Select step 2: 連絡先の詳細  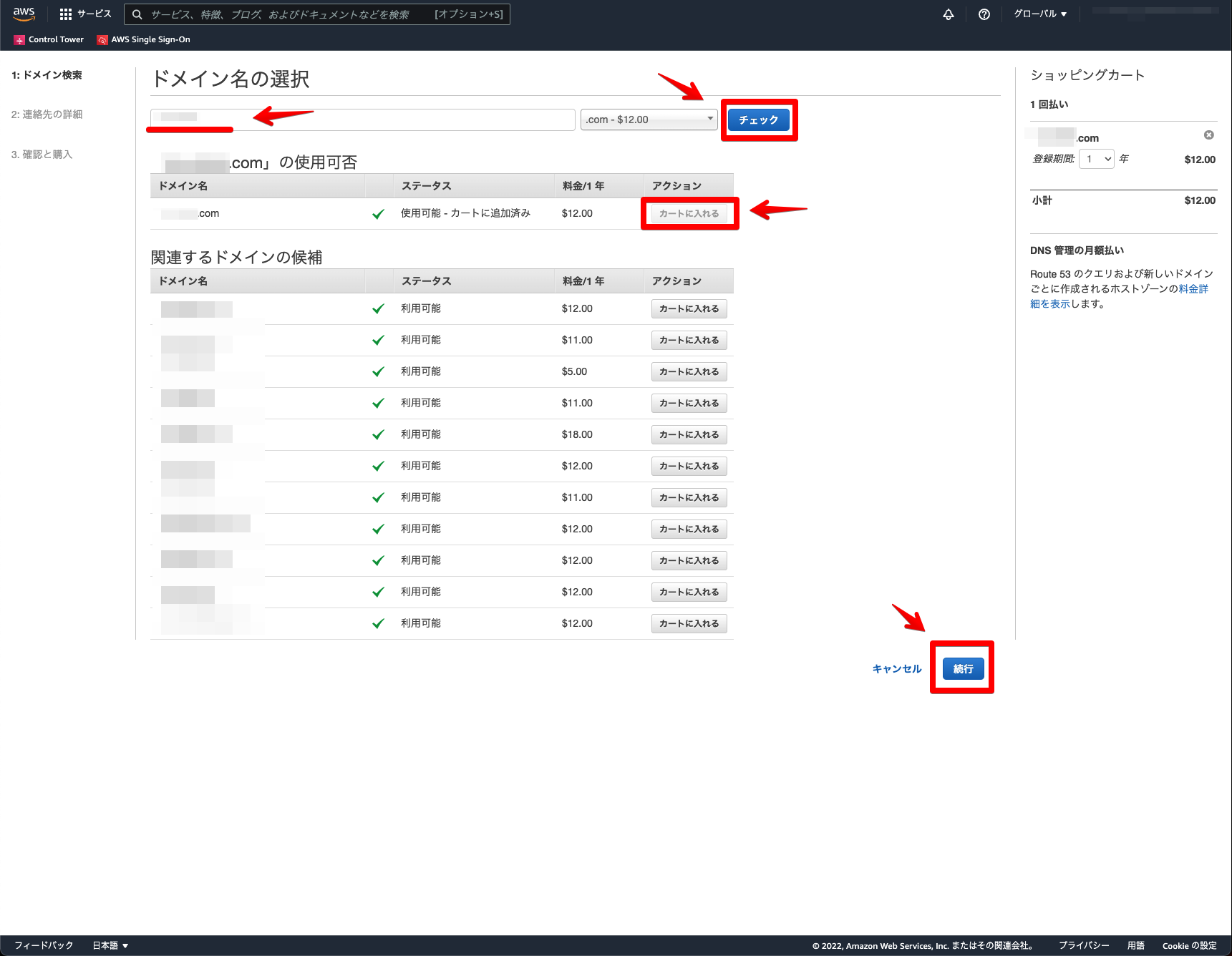click(x=47, y=114)
